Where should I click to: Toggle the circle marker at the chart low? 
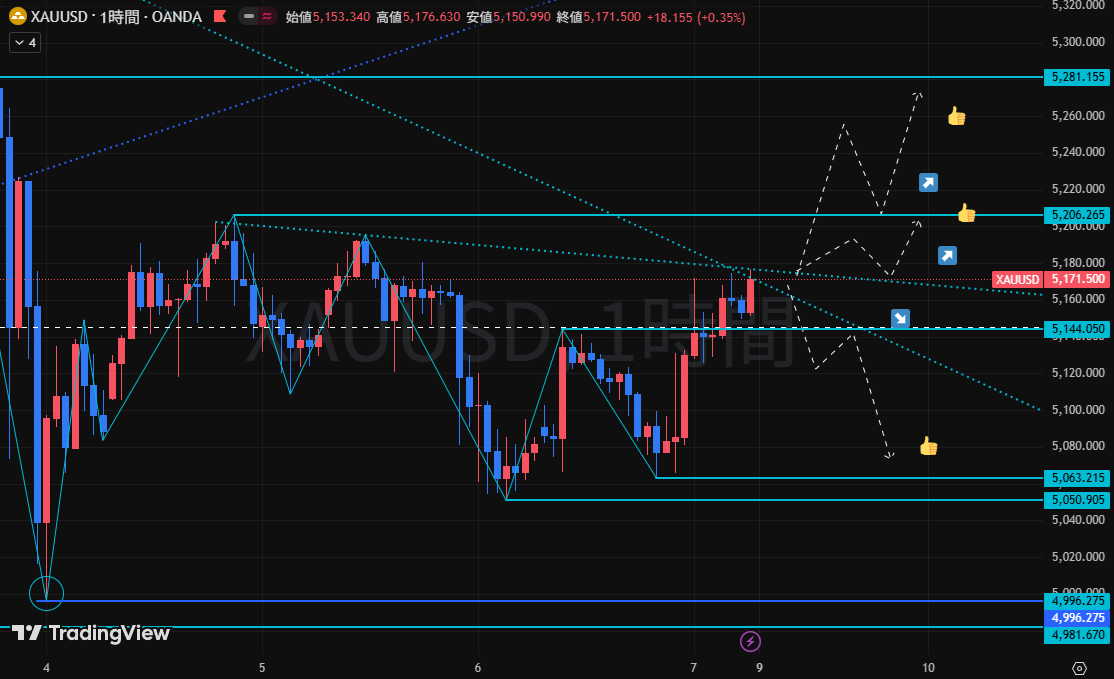(x=46, y=593)
